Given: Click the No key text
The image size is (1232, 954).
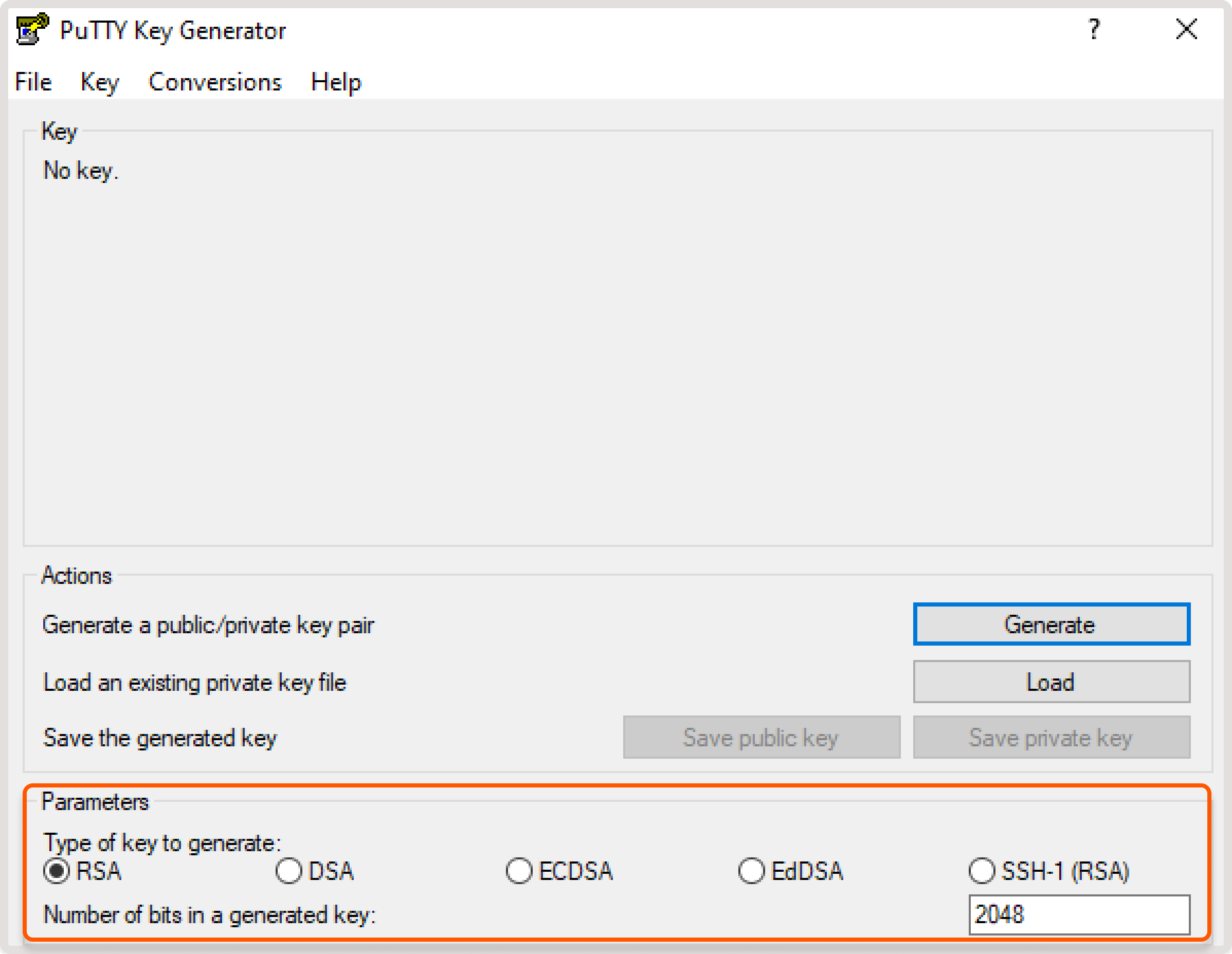Looking at the screenshot, I should (x=81, y=171).
